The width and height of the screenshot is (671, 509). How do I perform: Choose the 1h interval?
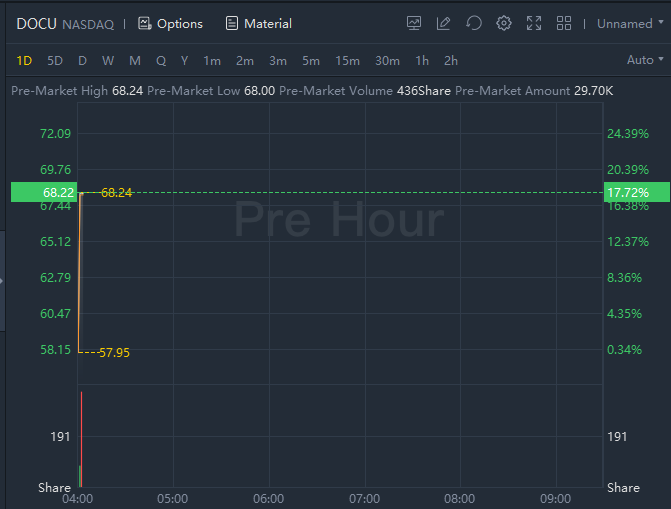pos(422,60)
